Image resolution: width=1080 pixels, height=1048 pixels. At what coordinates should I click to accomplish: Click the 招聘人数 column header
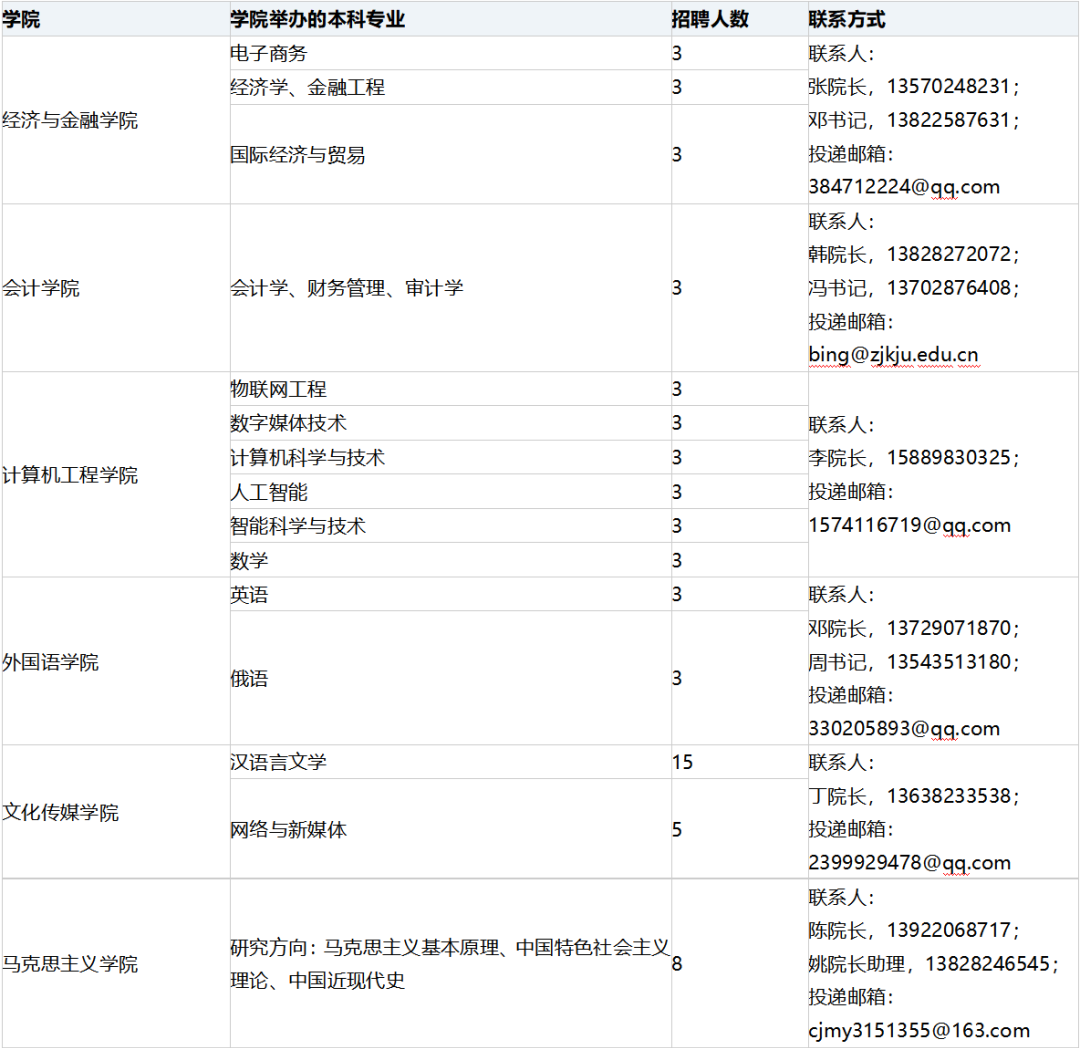tap(740, 19)
